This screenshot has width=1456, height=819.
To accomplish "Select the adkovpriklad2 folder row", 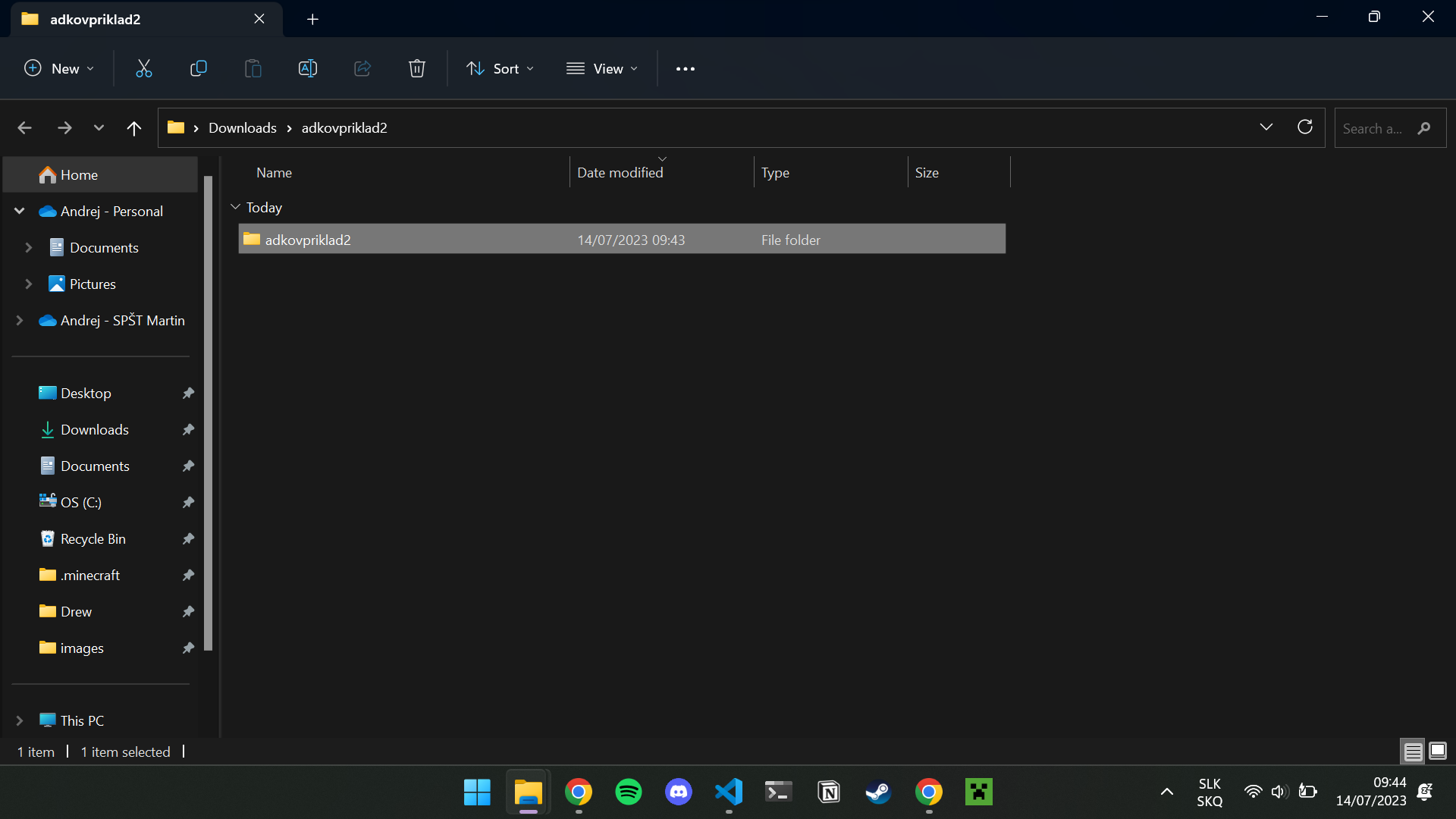I will point(622,240).
